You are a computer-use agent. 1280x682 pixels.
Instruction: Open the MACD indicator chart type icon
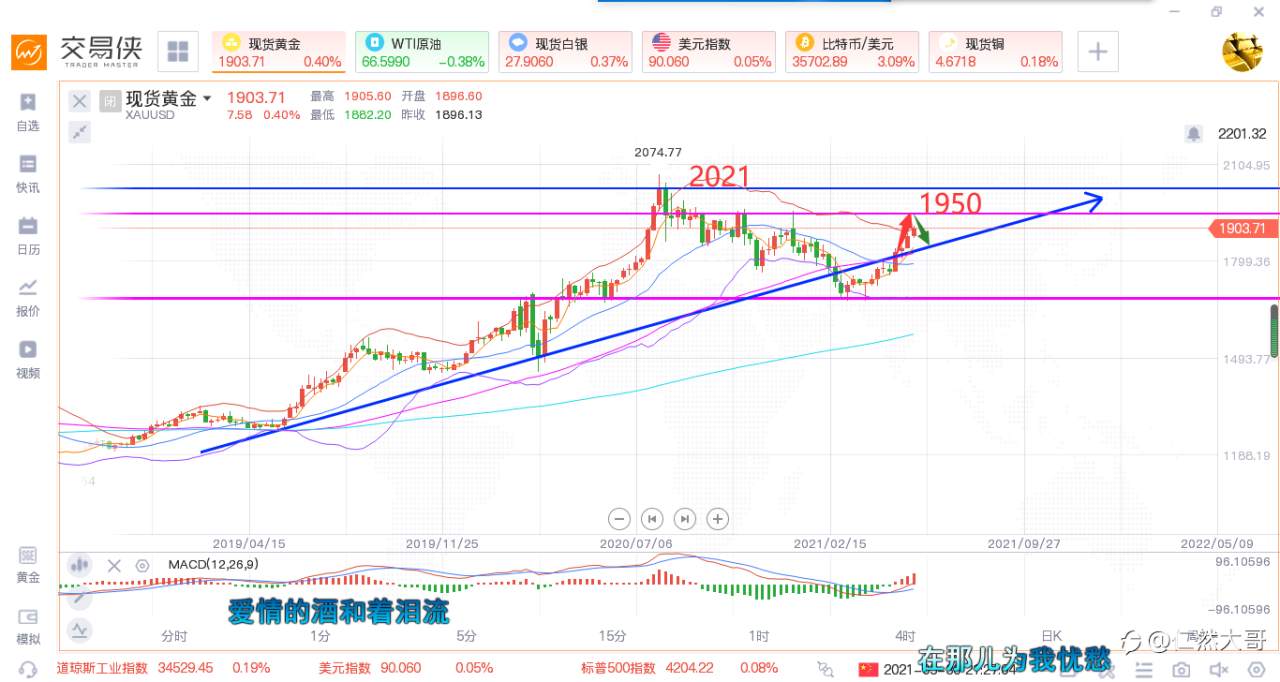[x=79, y=564]
